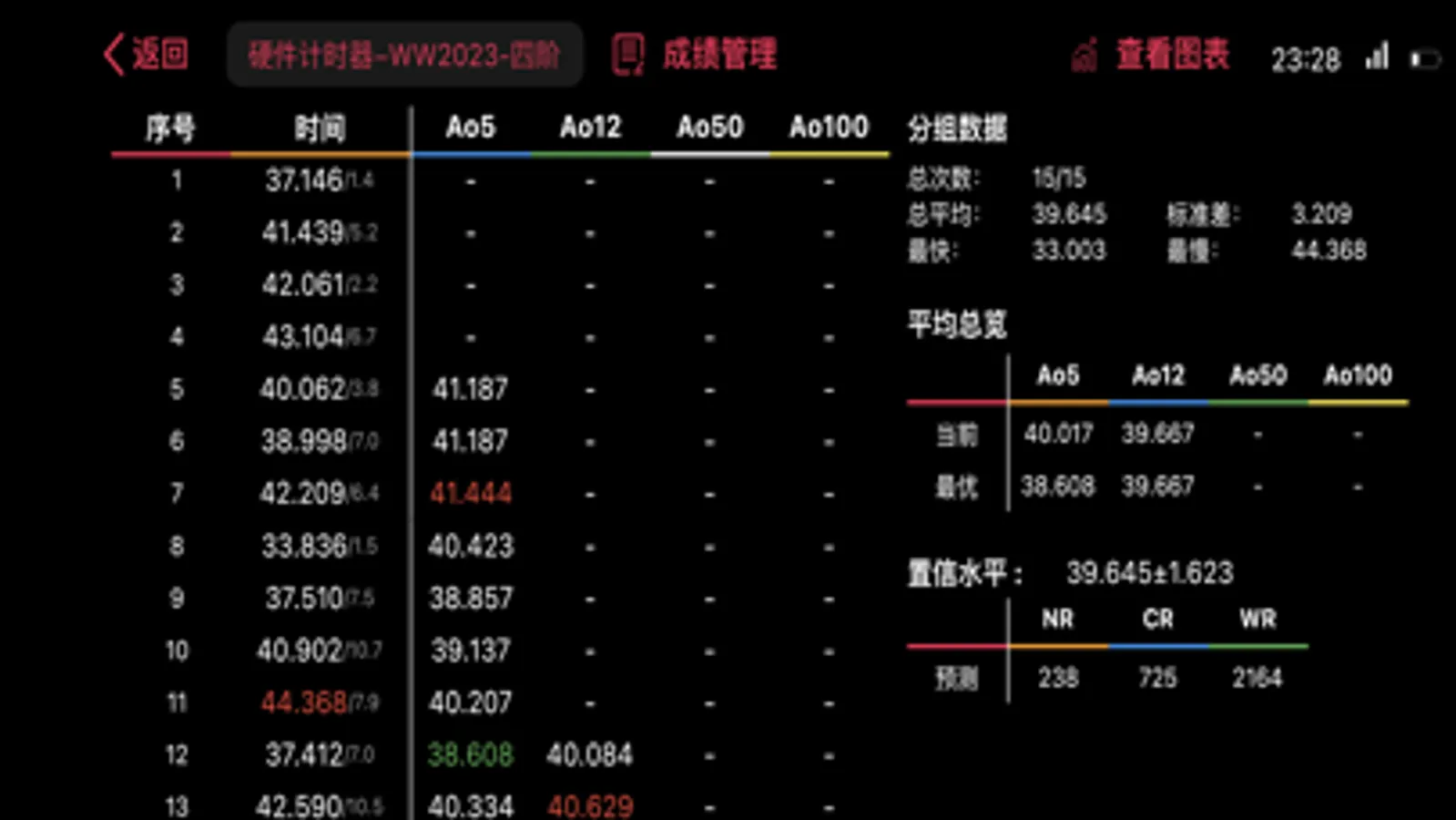
Task: Click the fastest time 33.003
Action: point(1068,250)
